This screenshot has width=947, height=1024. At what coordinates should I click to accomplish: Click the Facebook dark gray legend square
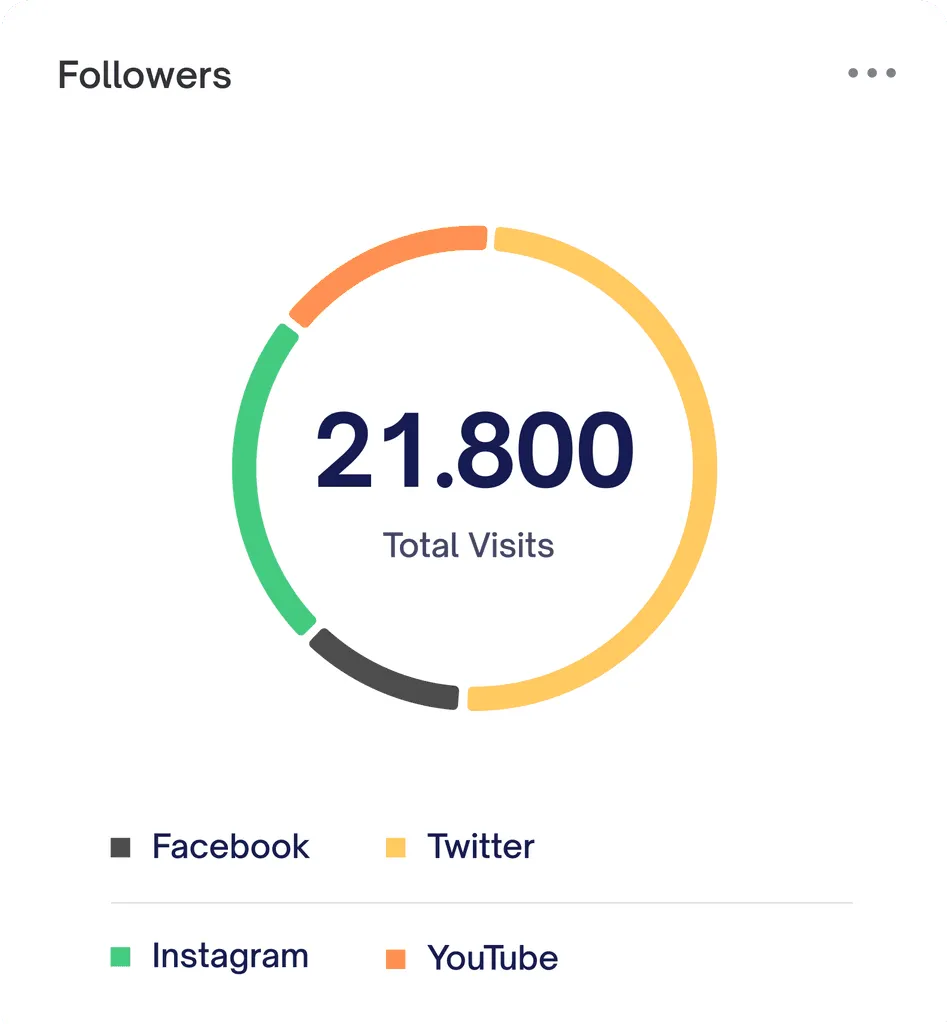tap(121, 848)
